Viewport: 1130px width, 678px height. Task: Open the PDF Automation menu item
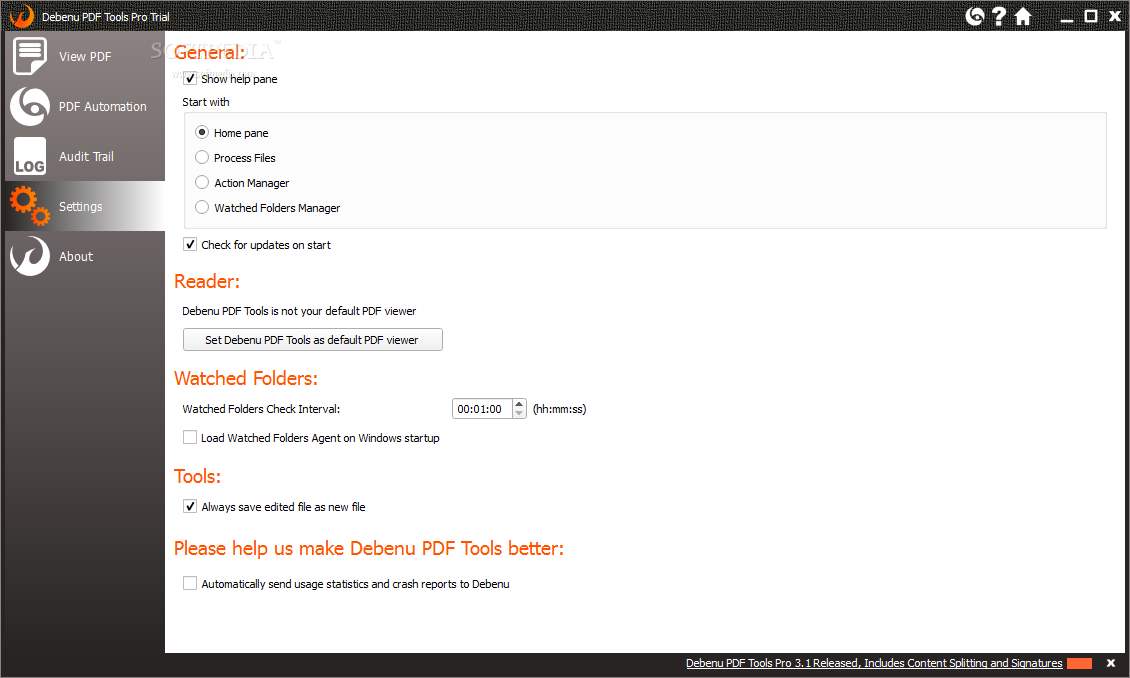click(85, 107)
